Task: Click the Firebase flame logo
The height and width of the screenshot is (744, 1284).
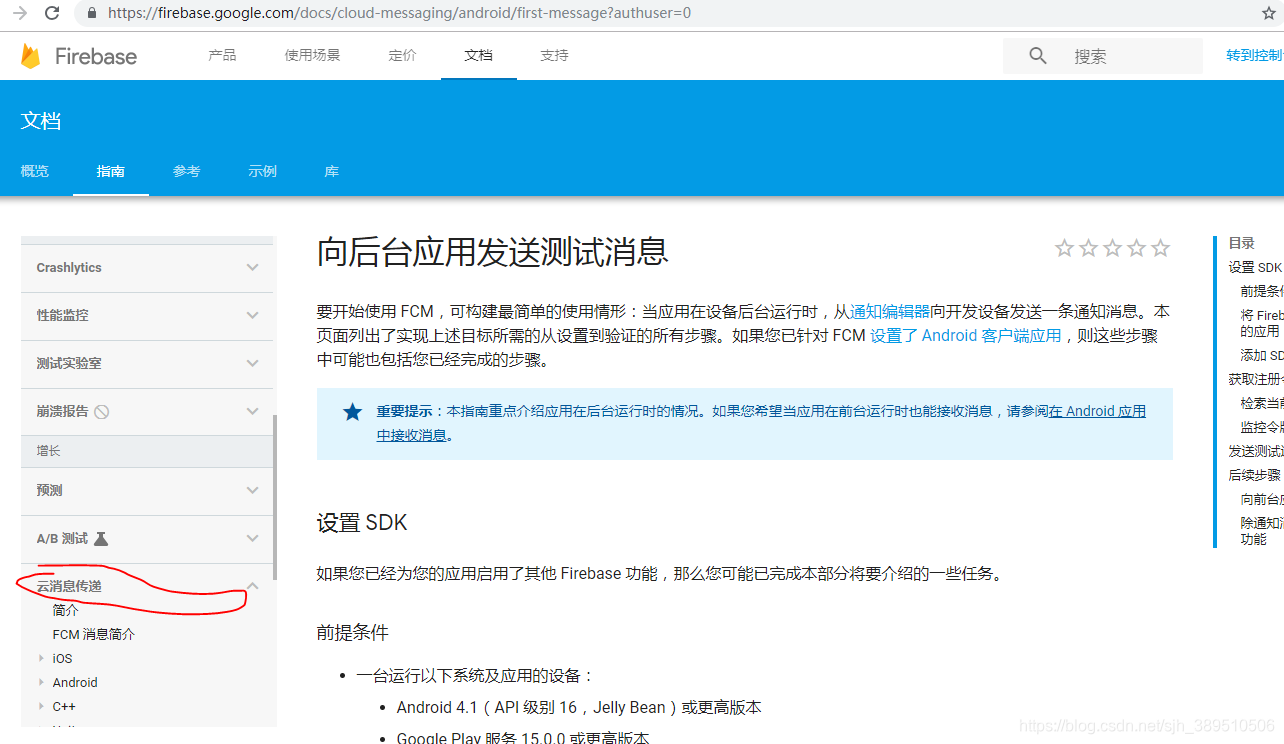Action: tap(31, 56)
